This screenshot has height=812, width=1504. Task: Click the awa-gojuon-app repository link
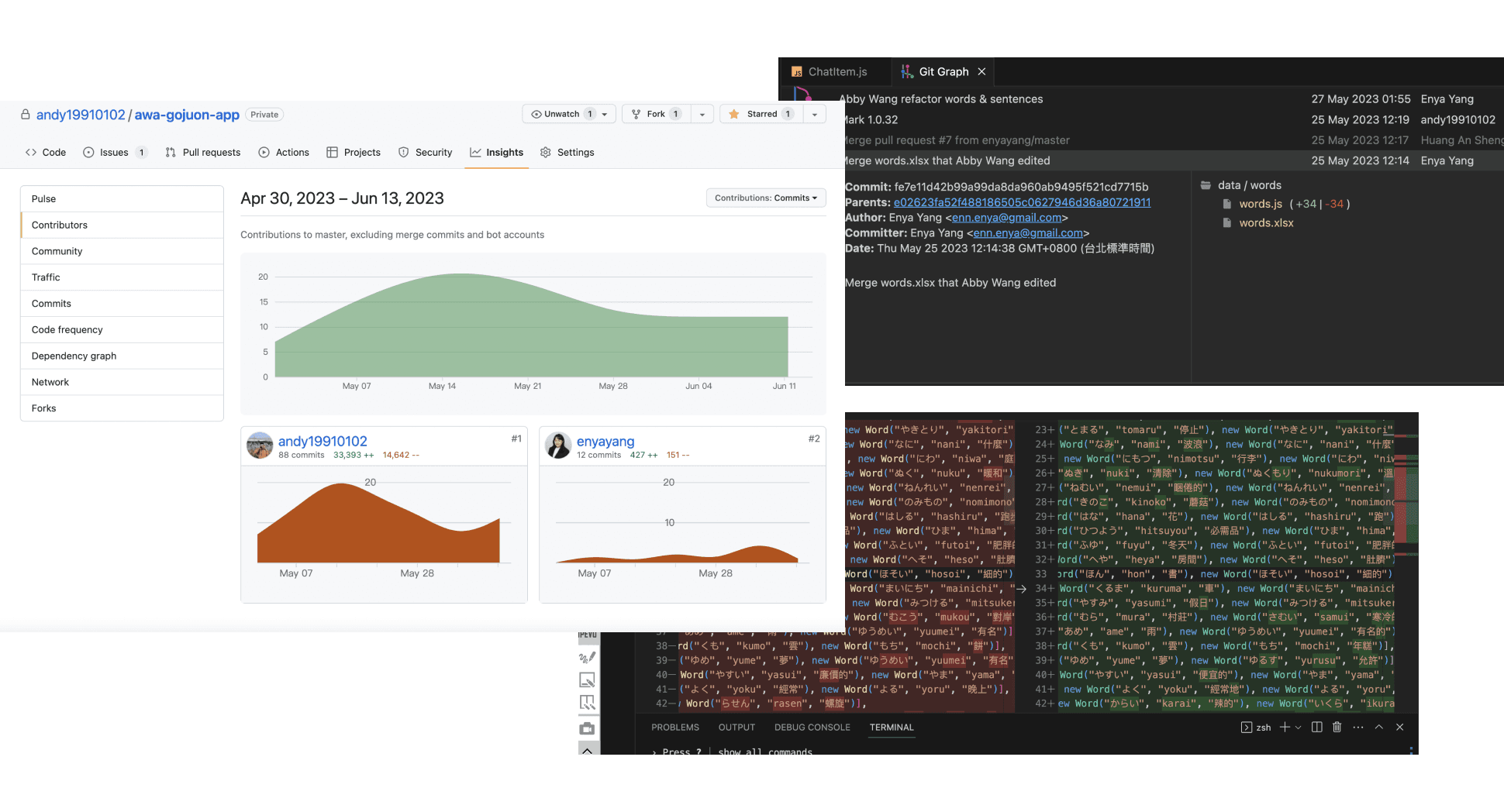tap(187, 115)
